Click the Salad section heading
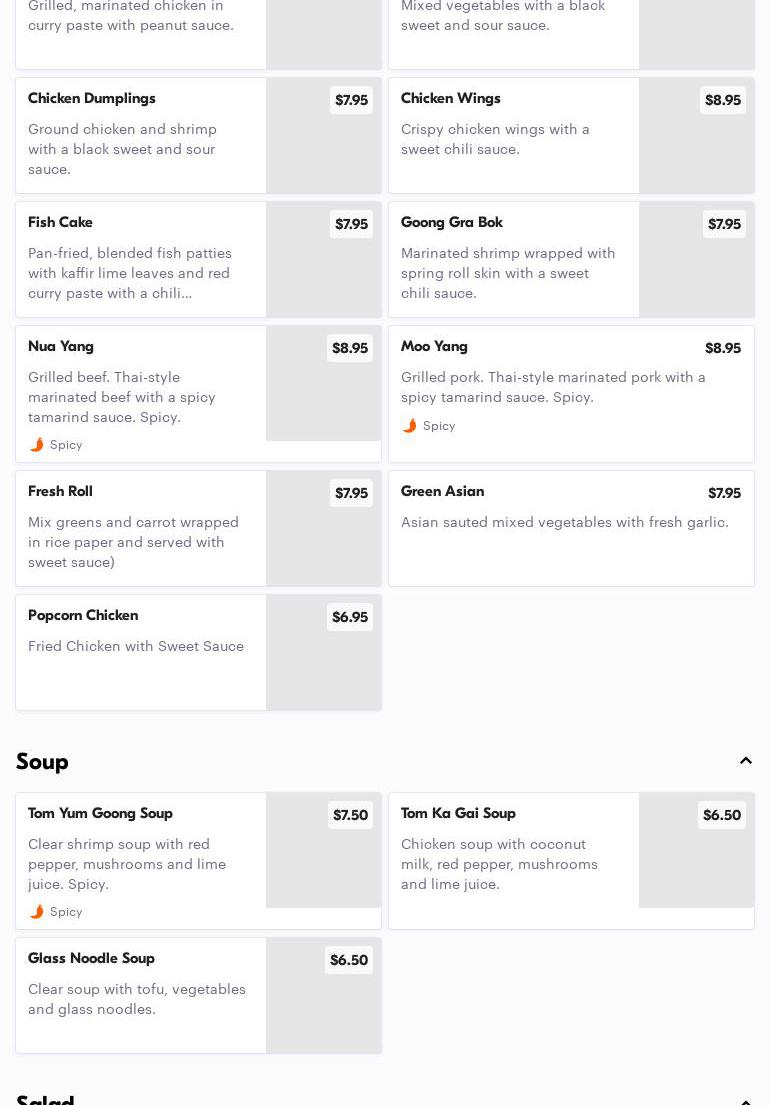Image resolution: width=770 pixels, height=1105 pixels. [45, 1098]
